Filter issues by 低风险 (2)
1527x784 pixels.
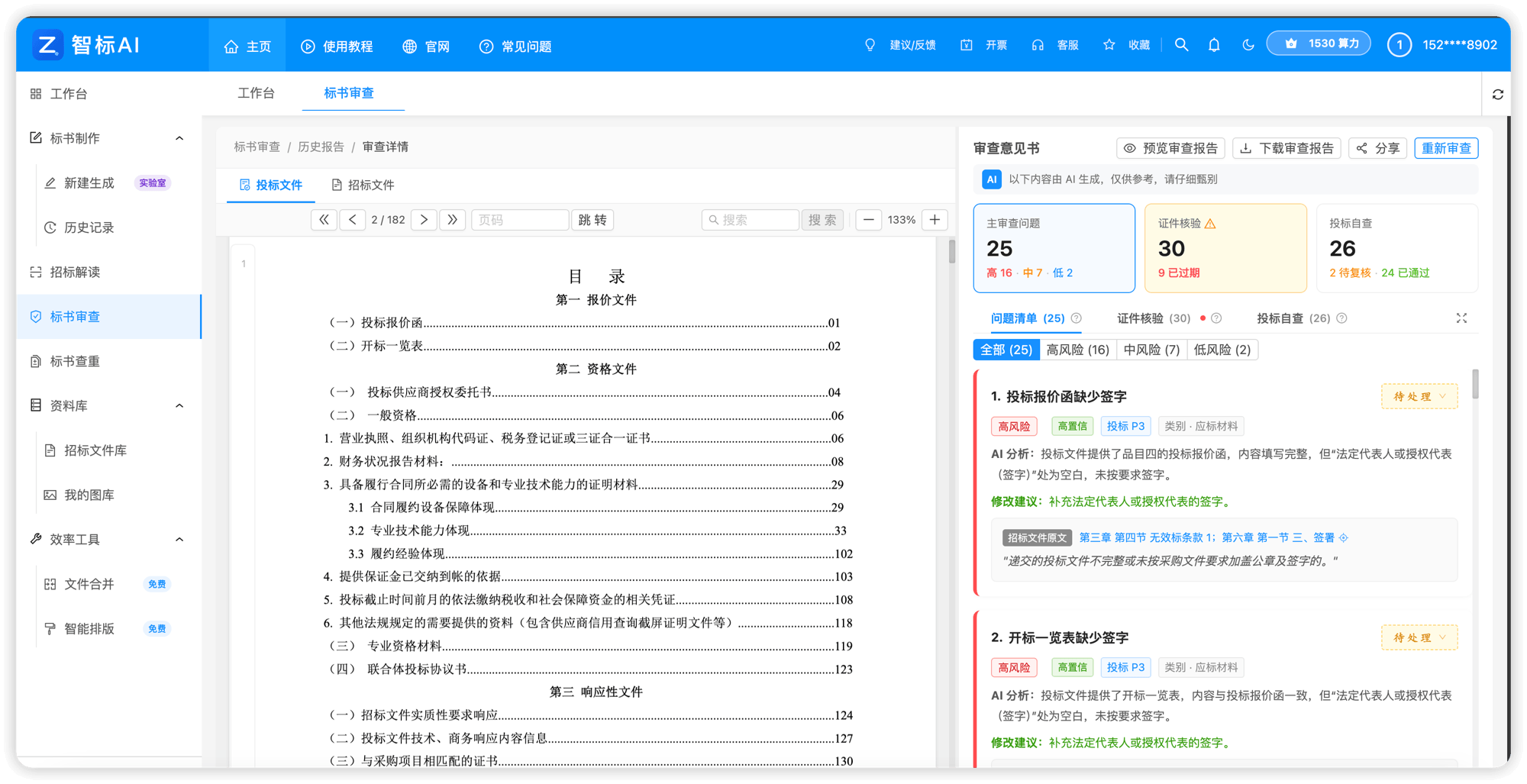coord(1222,350)
